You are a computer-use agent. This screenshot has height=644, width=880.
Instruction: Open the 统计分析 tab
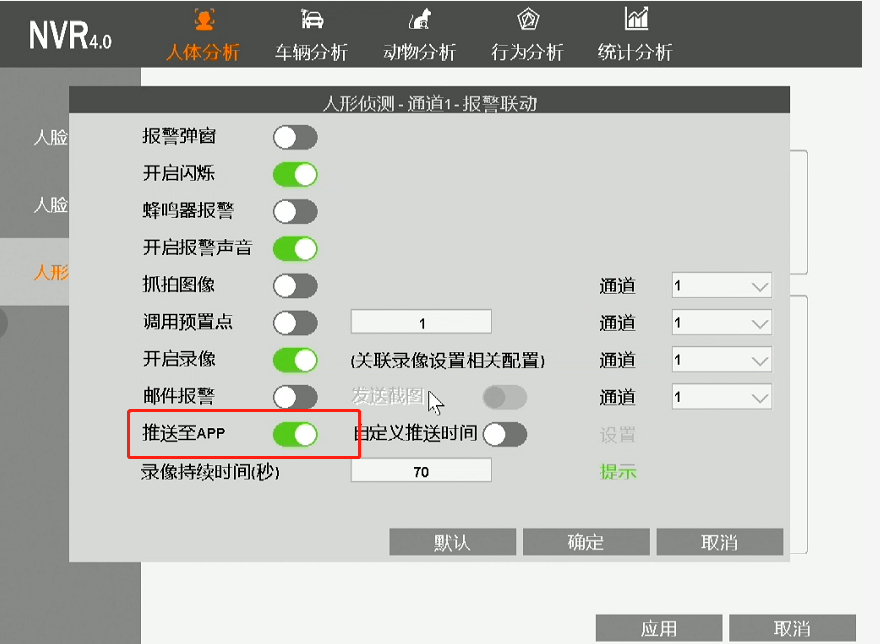coord(635,52)
